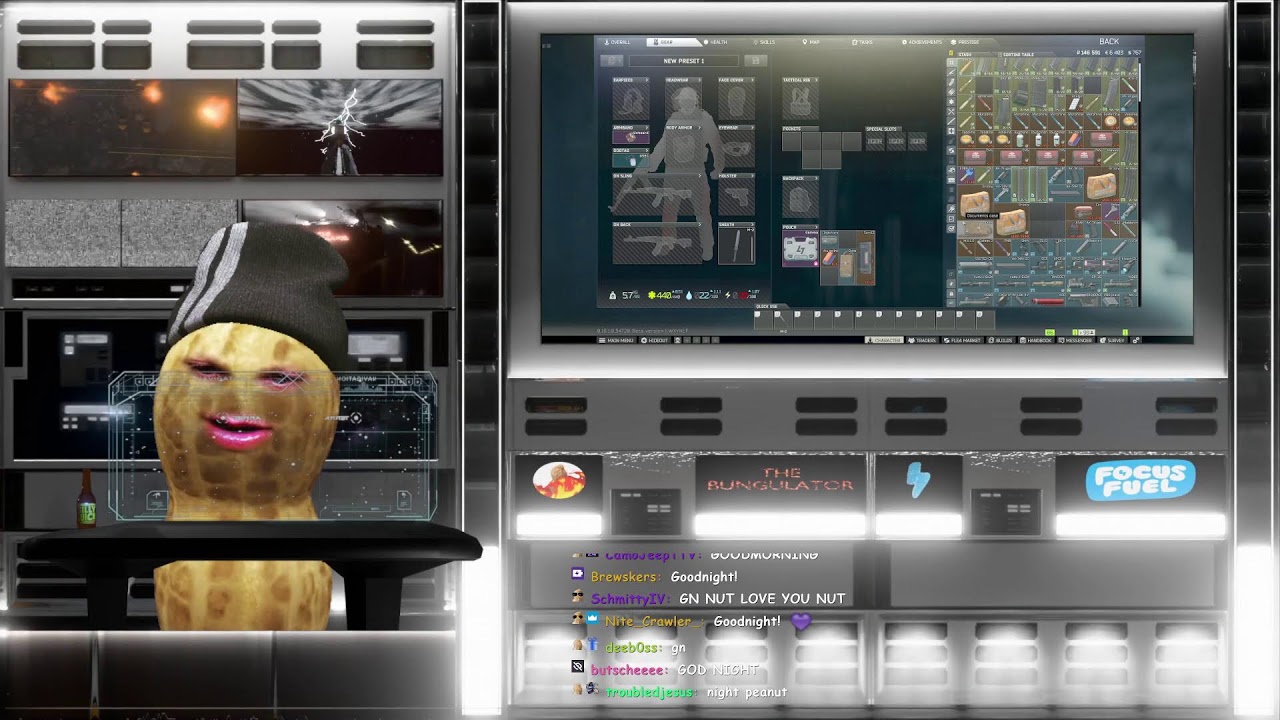Select the knife in the Sheath slot
Screen dimensions: 1280x720
[x=737, y=244]
